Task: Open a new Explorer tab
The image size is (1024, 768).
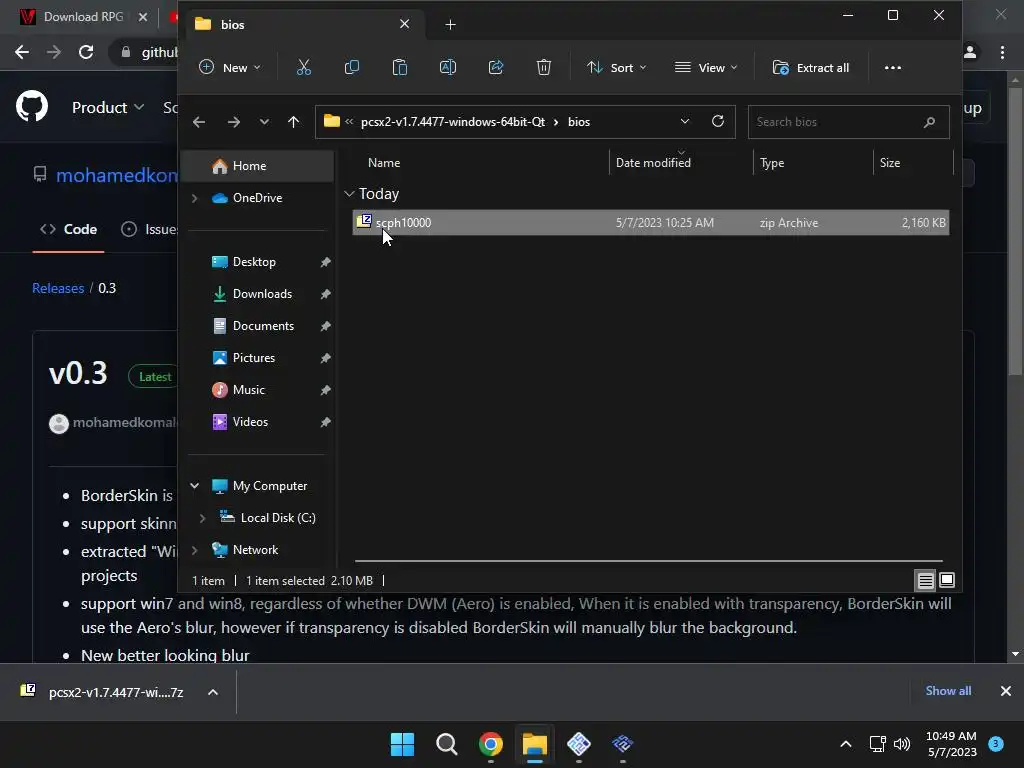Action: pyautogui.click(x=450, y=25)
